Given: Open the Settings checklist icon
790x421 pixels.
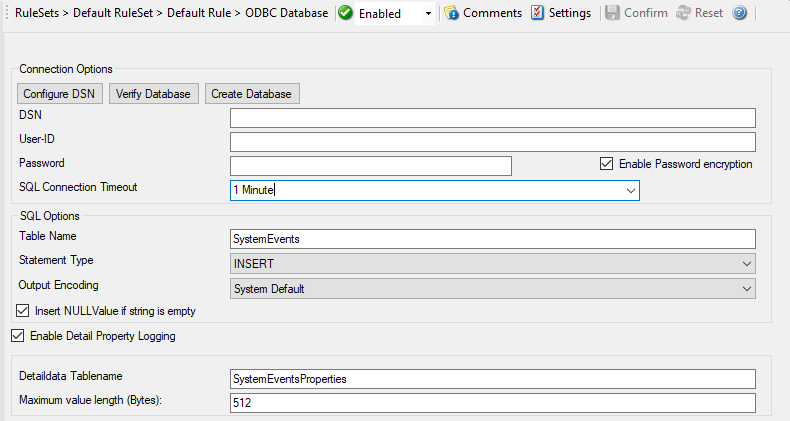Looking at the screenshot, I should (538, 14).
